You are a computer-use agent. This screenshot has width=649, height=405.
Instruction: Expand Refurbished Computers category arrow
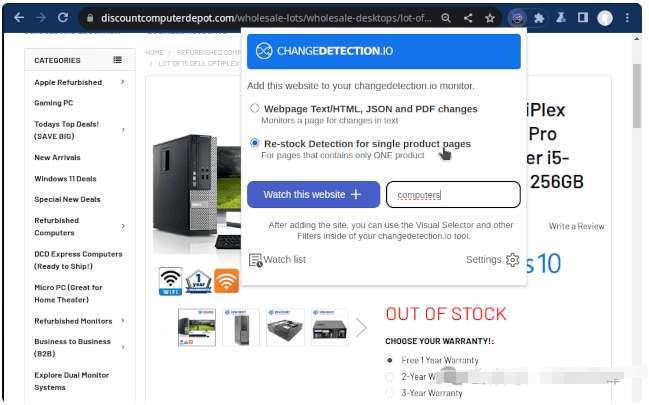coord(123,226)
